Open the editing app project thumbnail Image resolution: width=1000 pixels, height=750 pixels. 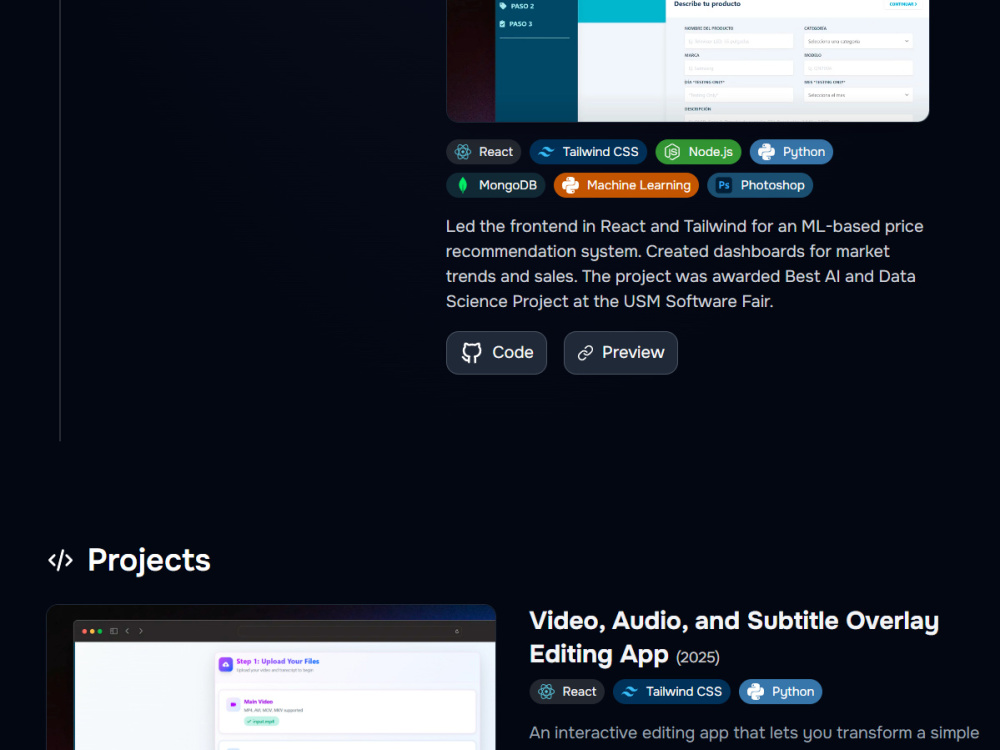pyautogui.click(x=271, y=677)
